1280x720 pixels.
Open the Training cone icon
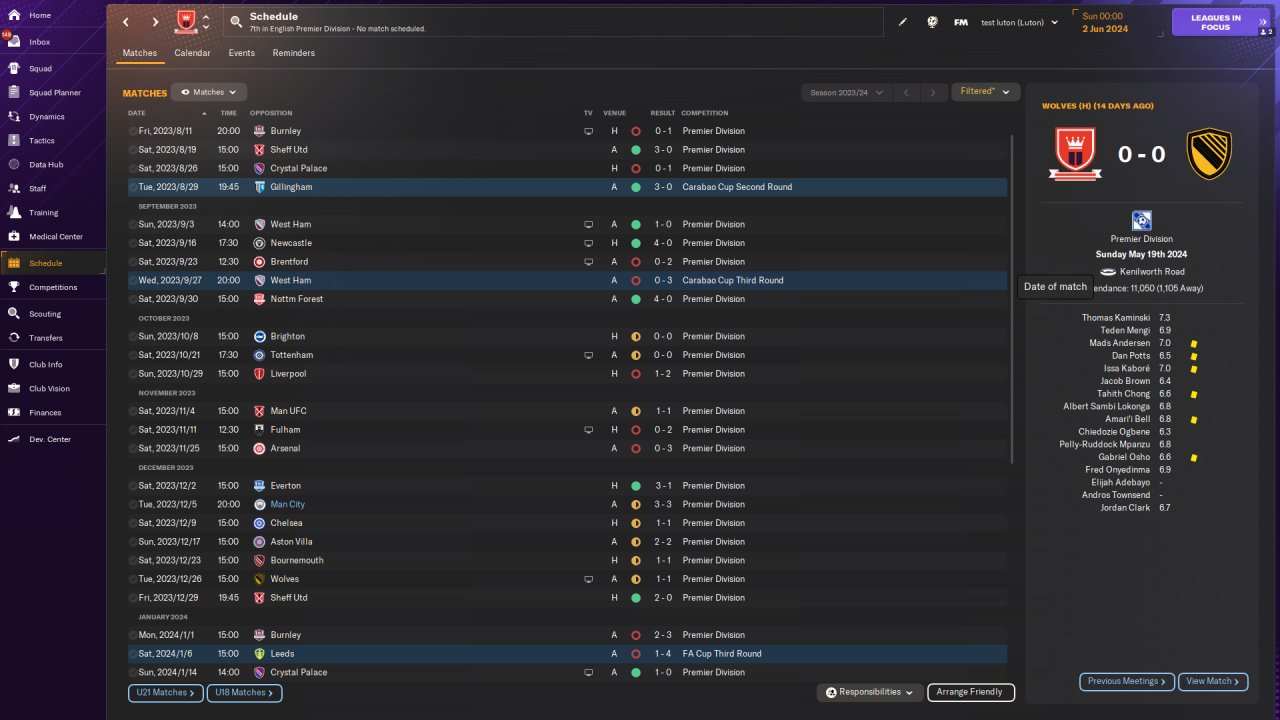[14, 213]
